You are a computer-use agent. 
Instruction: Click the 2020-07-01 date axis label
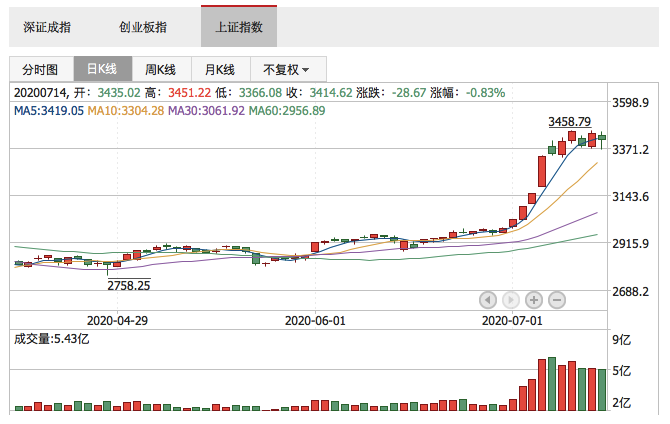[512, 321]
